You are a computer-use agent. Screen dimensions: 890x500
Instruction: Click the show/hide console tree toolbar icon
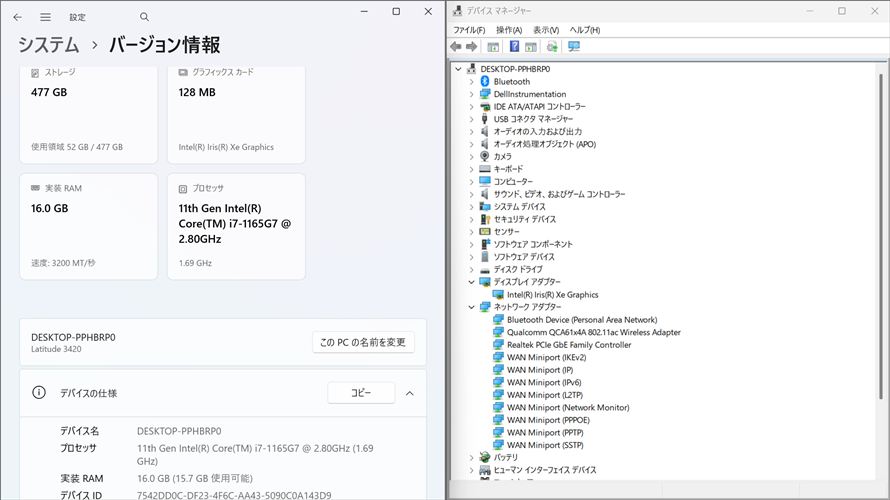[493, 47]
